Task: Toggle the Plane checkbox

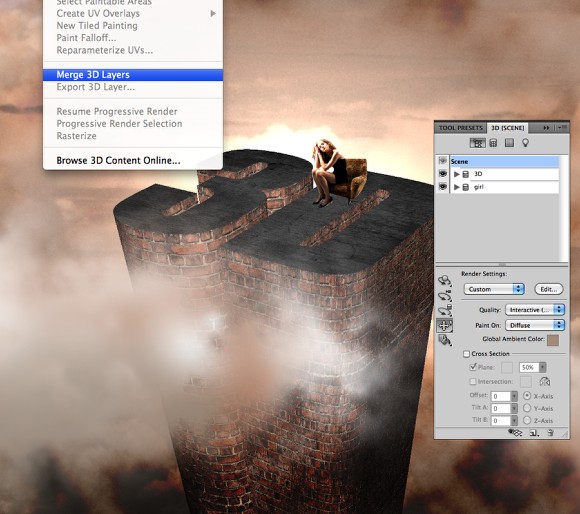Action: (x=473, y=367)
